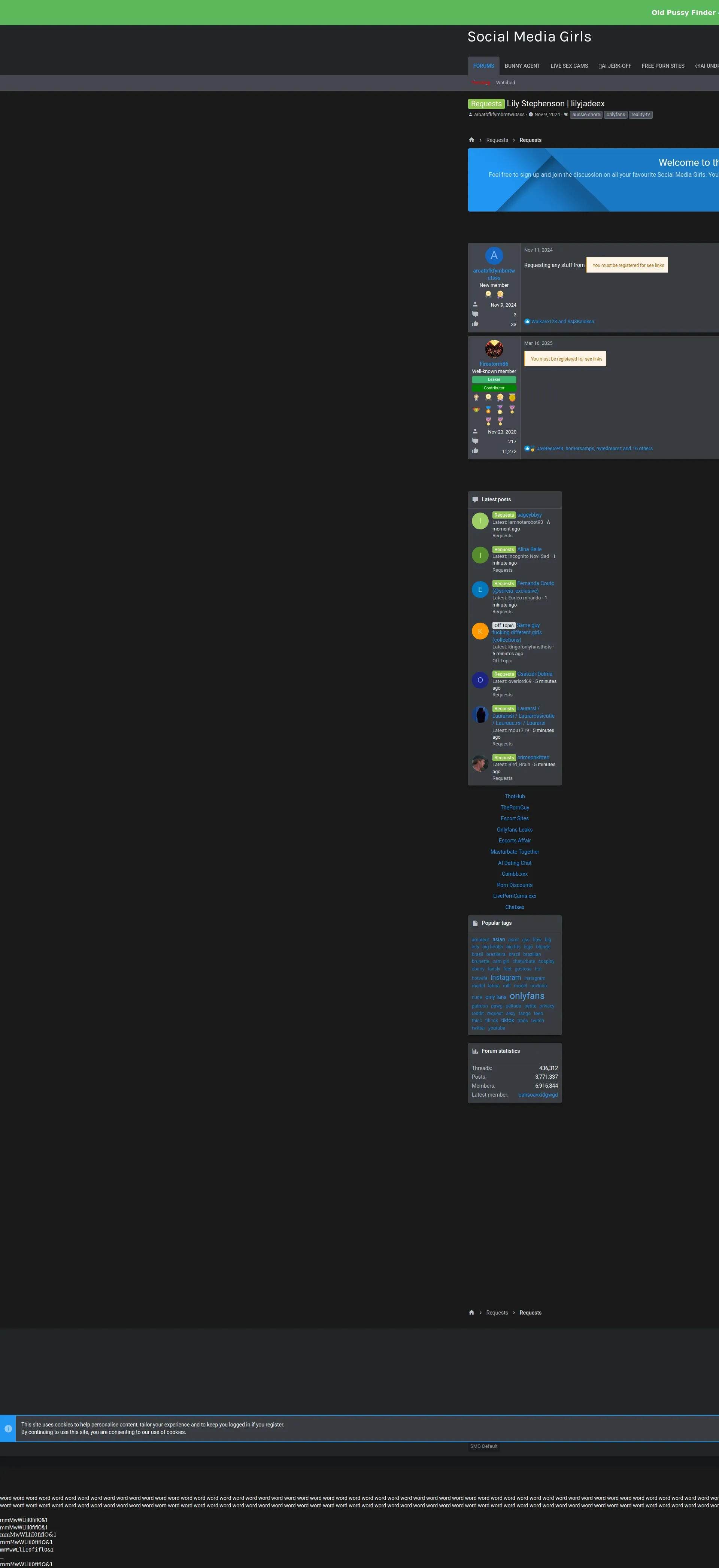719x1568 pixels.
Task: Click the home icon in bottom breadcrumb
Action: click(x=471, y=1312)
